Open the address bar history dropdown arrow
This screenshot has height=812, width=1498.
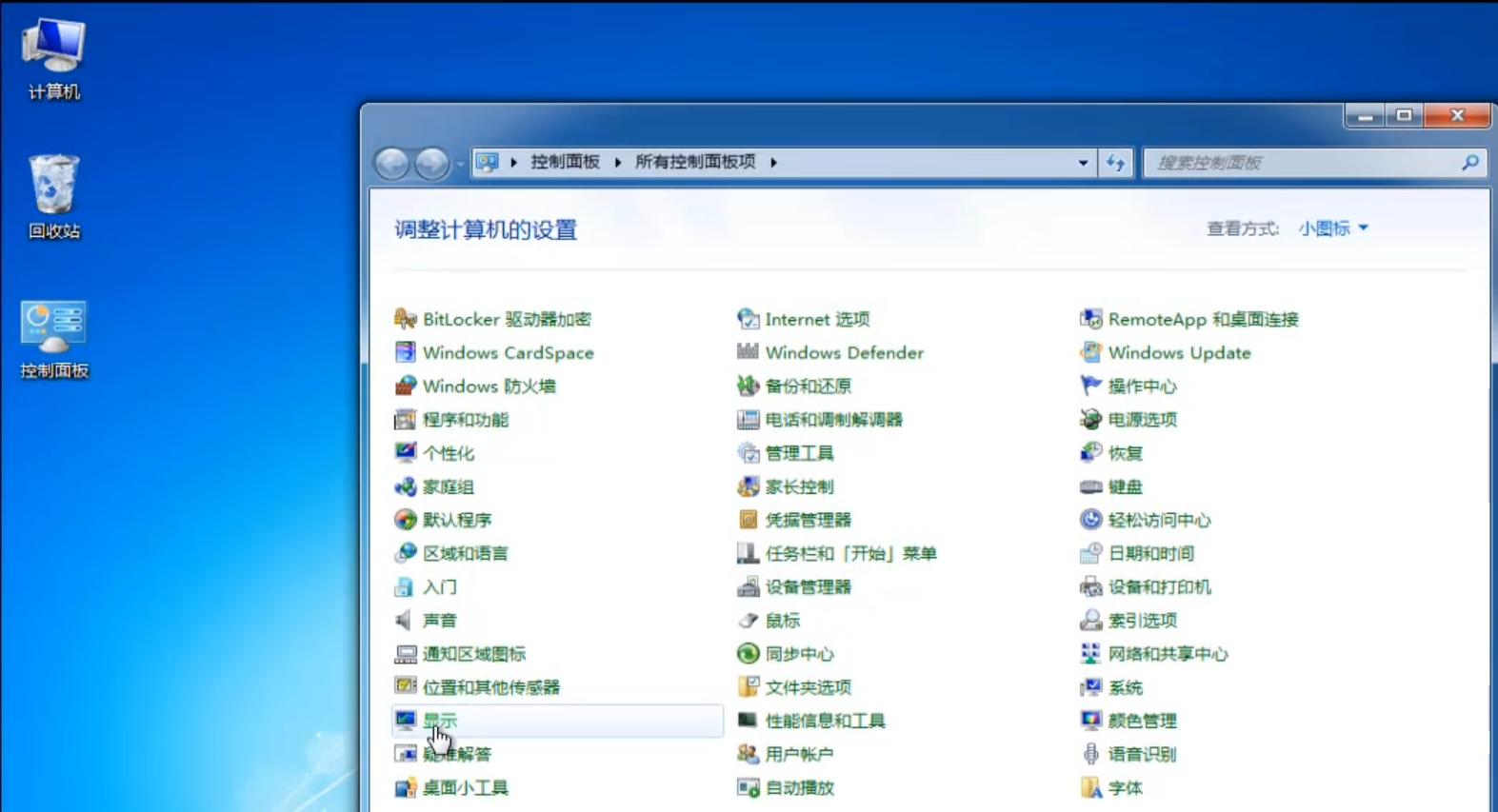pos(1083,163)
